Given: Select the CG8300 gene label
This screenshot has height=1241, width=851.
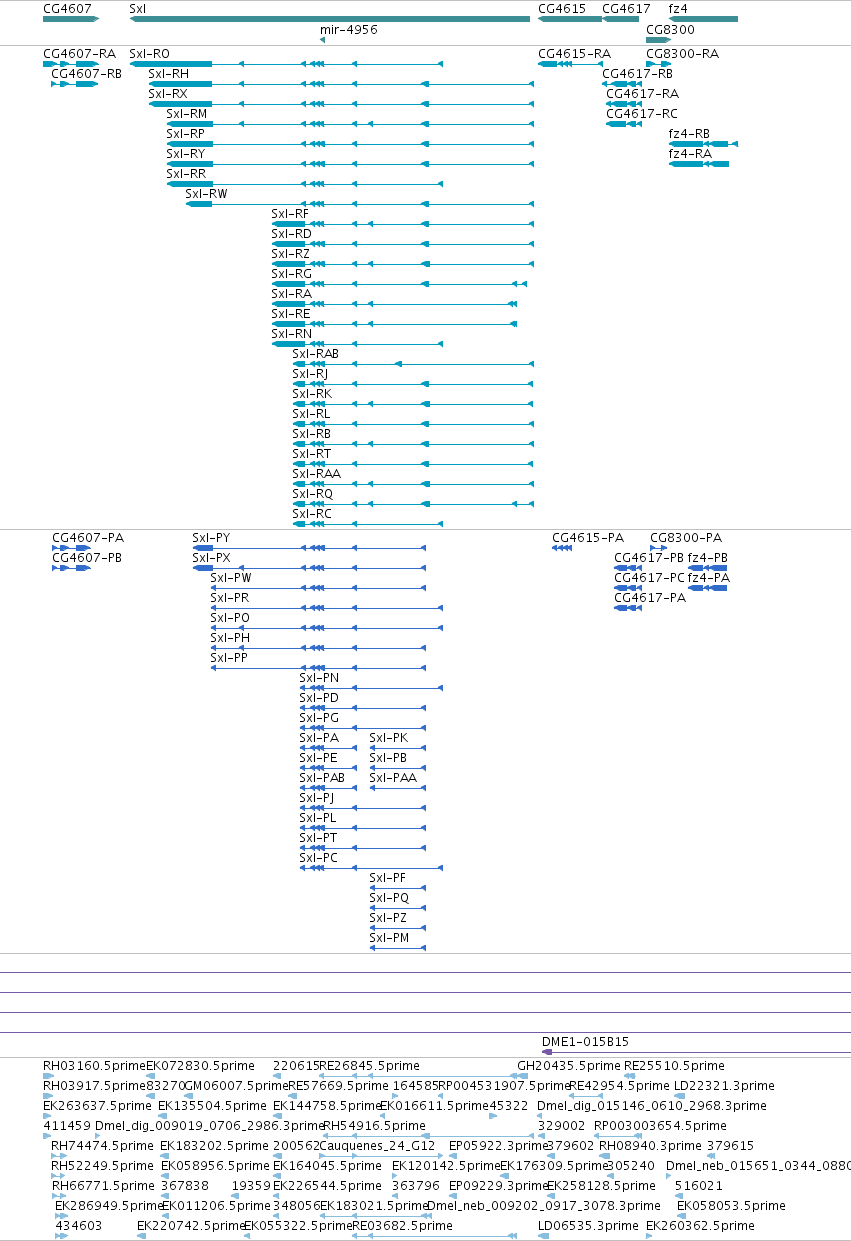Looking at the screenshot, I should (670, 30).
